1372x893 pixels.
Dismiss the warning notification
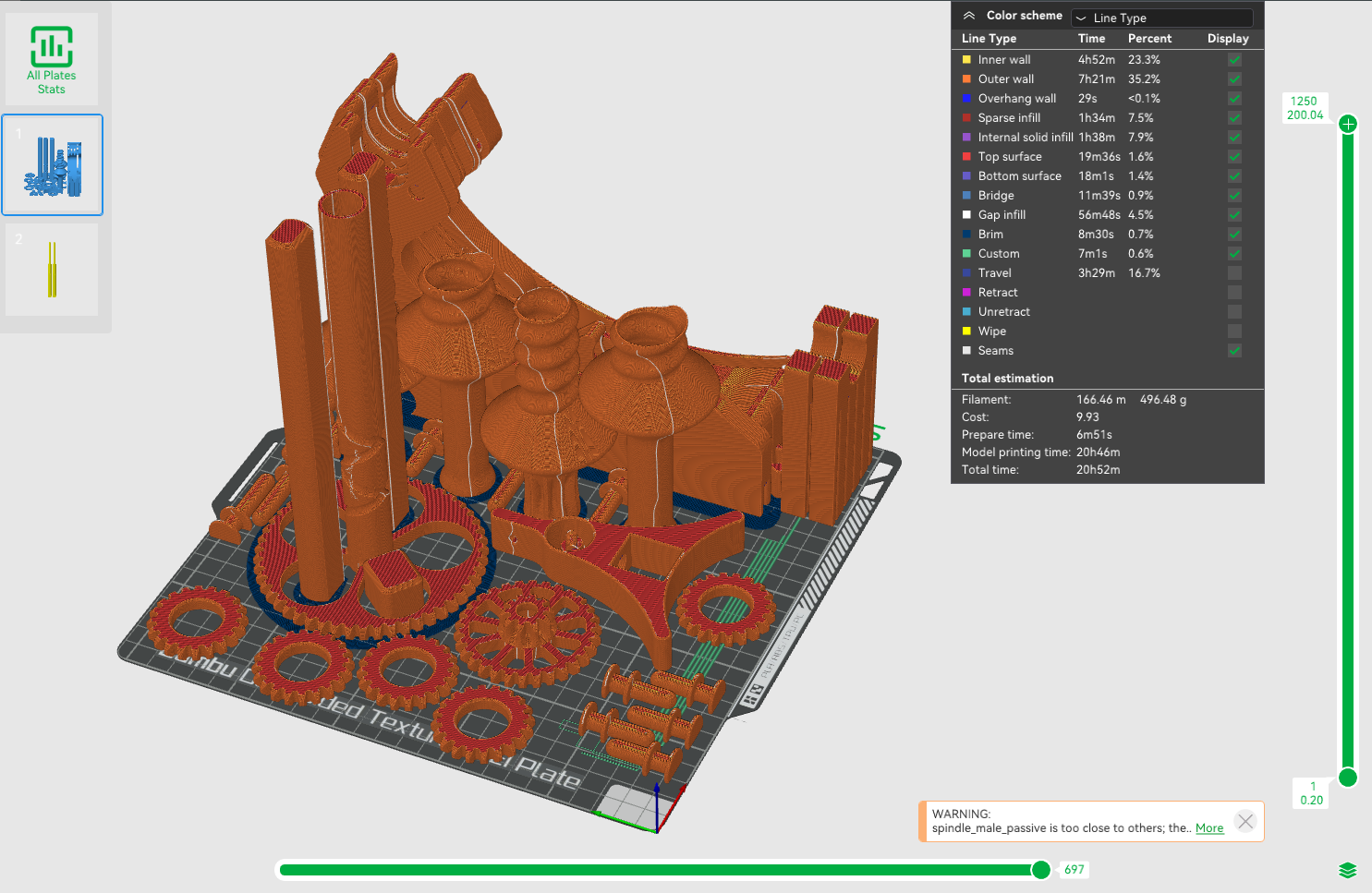[1245, 821]
